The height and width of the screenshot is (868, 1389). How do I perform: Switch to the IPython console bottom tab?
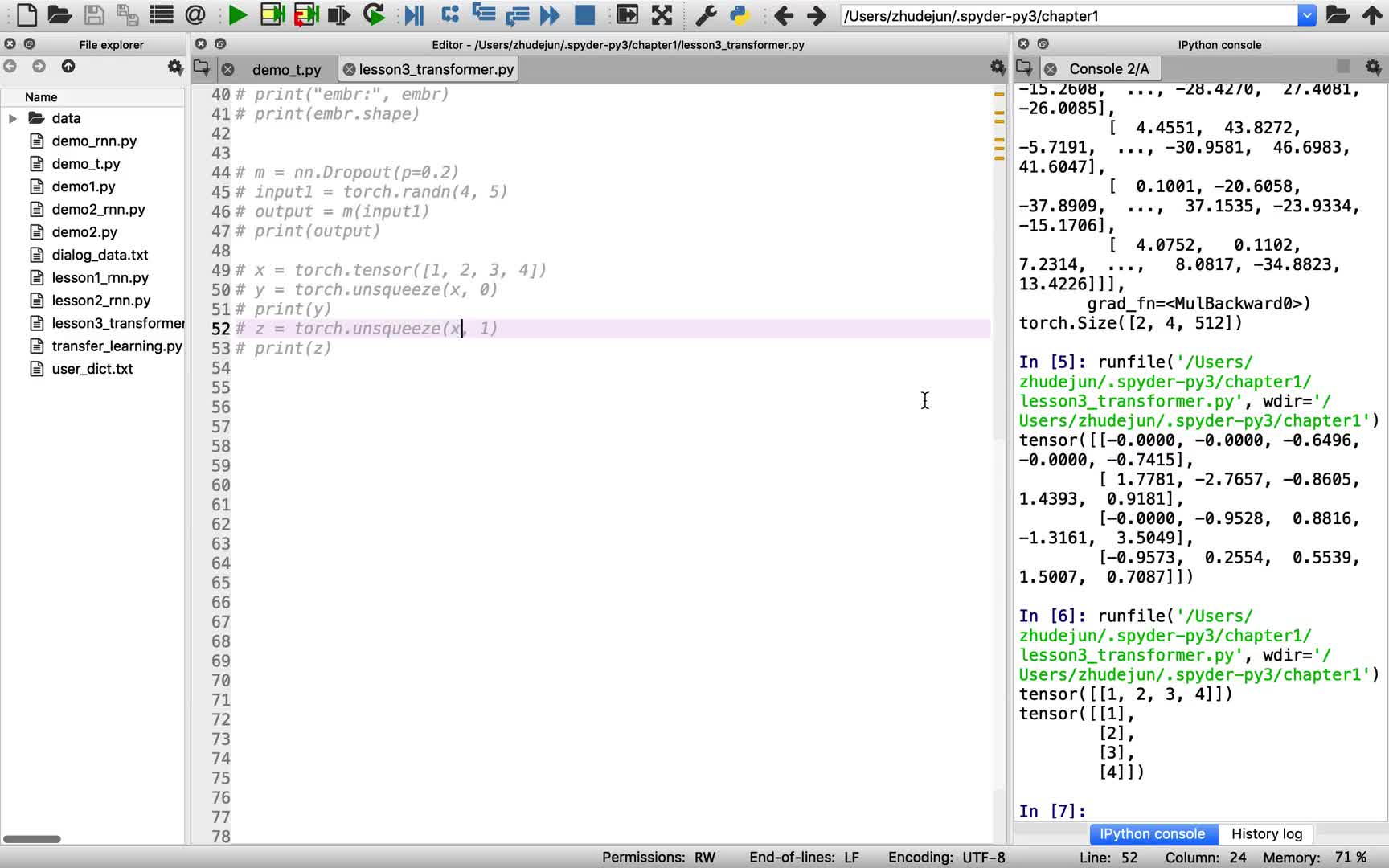pyautogui.click(x=1153, y=834)
